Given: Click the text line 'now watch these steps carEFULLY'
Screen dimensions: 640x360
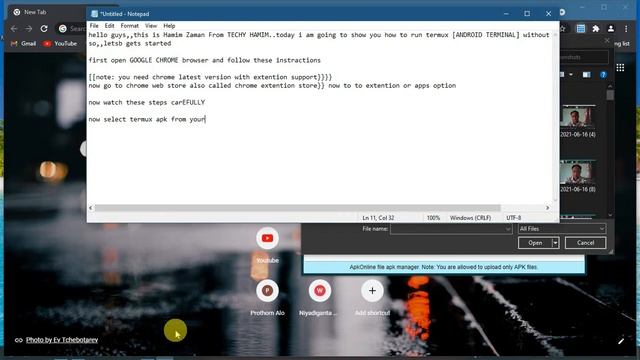Looking at the screenshot, I should point(147,102).
